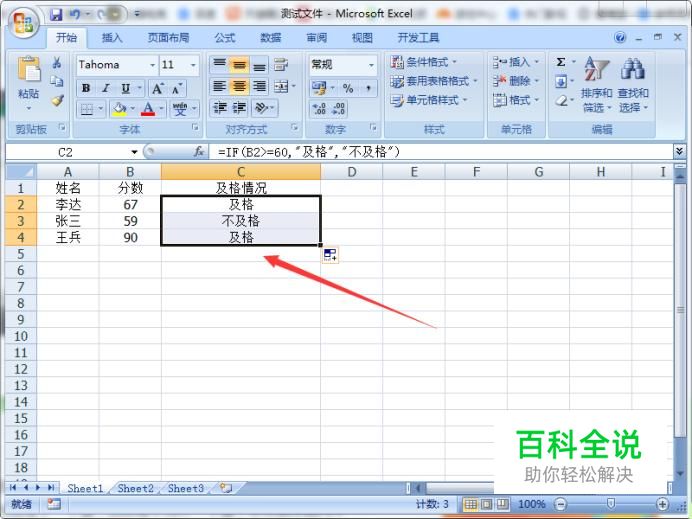Open 套用表格格式 table format menu
Image resolution: width=692 pixels, height=519 pixels.
[434, 81]
